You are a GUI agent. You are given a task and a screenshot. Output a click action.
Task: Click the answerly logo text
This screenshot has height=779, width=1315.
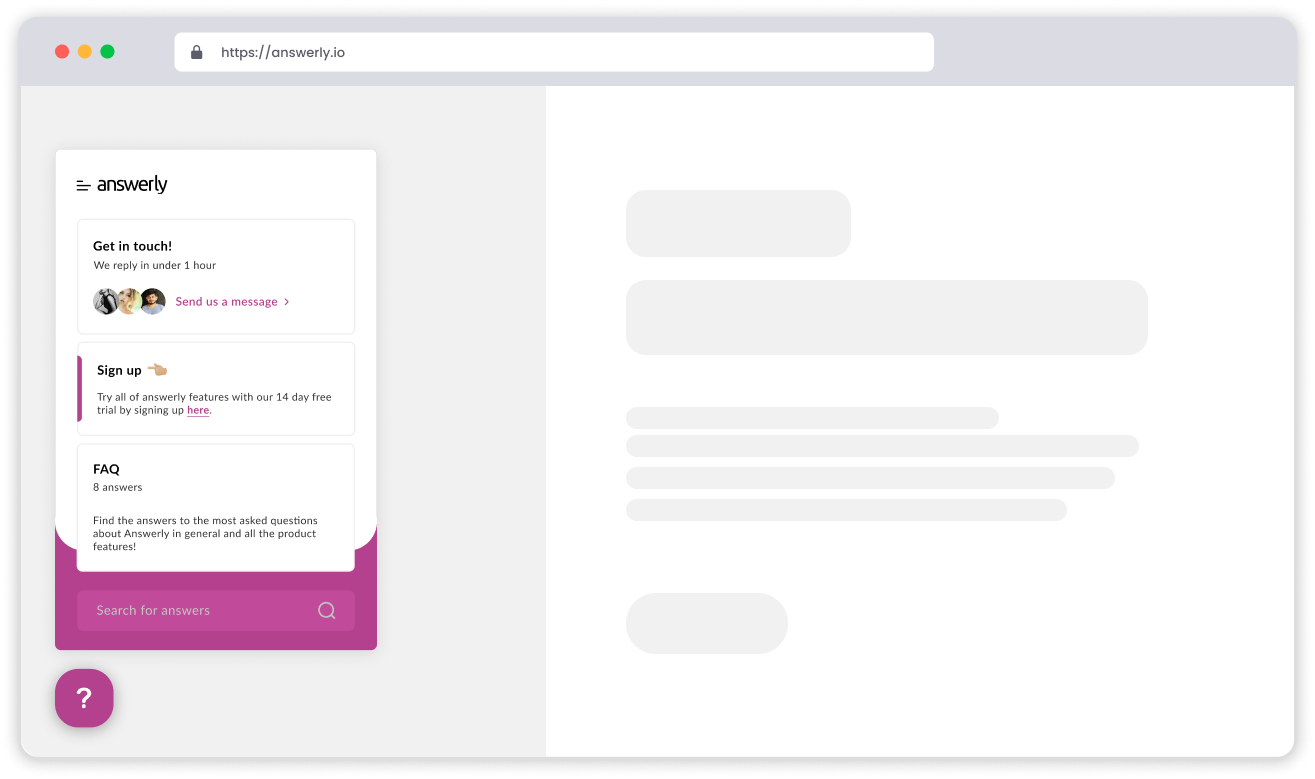132,185
